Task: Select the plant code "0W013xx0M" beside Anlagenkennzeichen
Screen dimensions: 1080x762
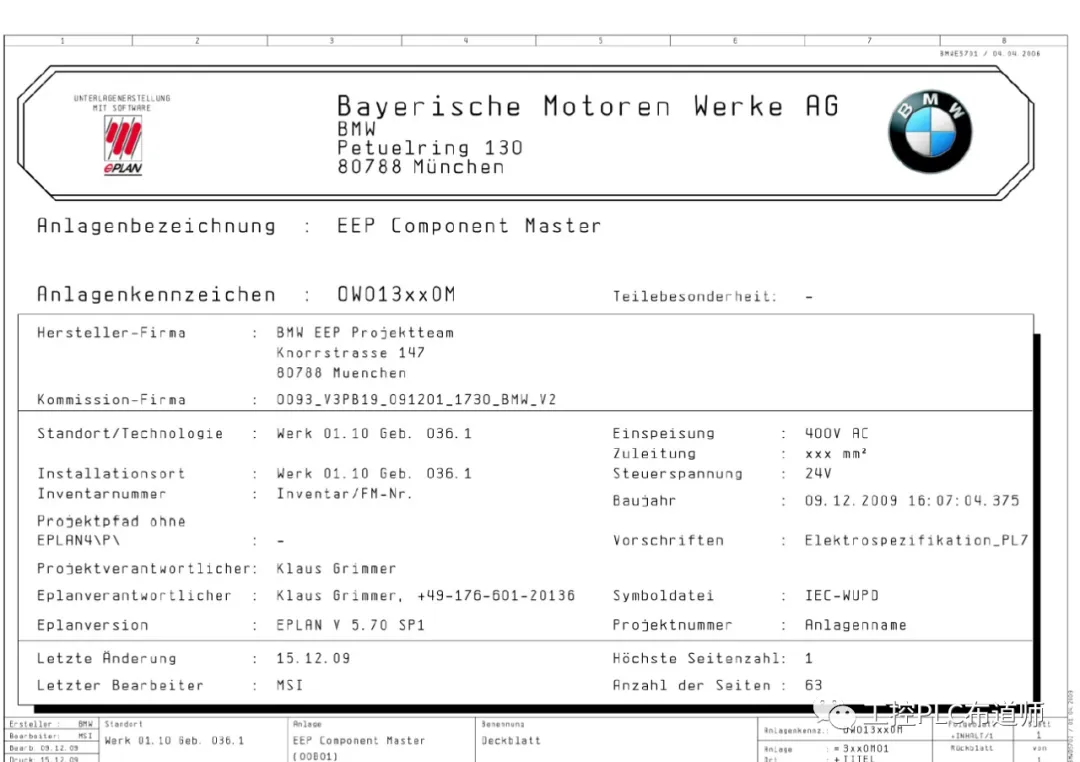Action: pos(396,295)
